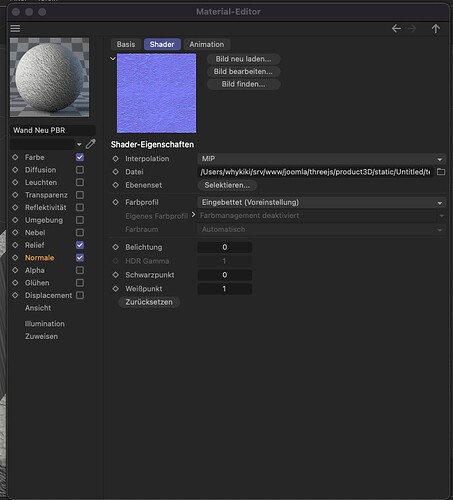Switch to the Basis tab
Screen dimensions: 453x500
tap(126, 44)
